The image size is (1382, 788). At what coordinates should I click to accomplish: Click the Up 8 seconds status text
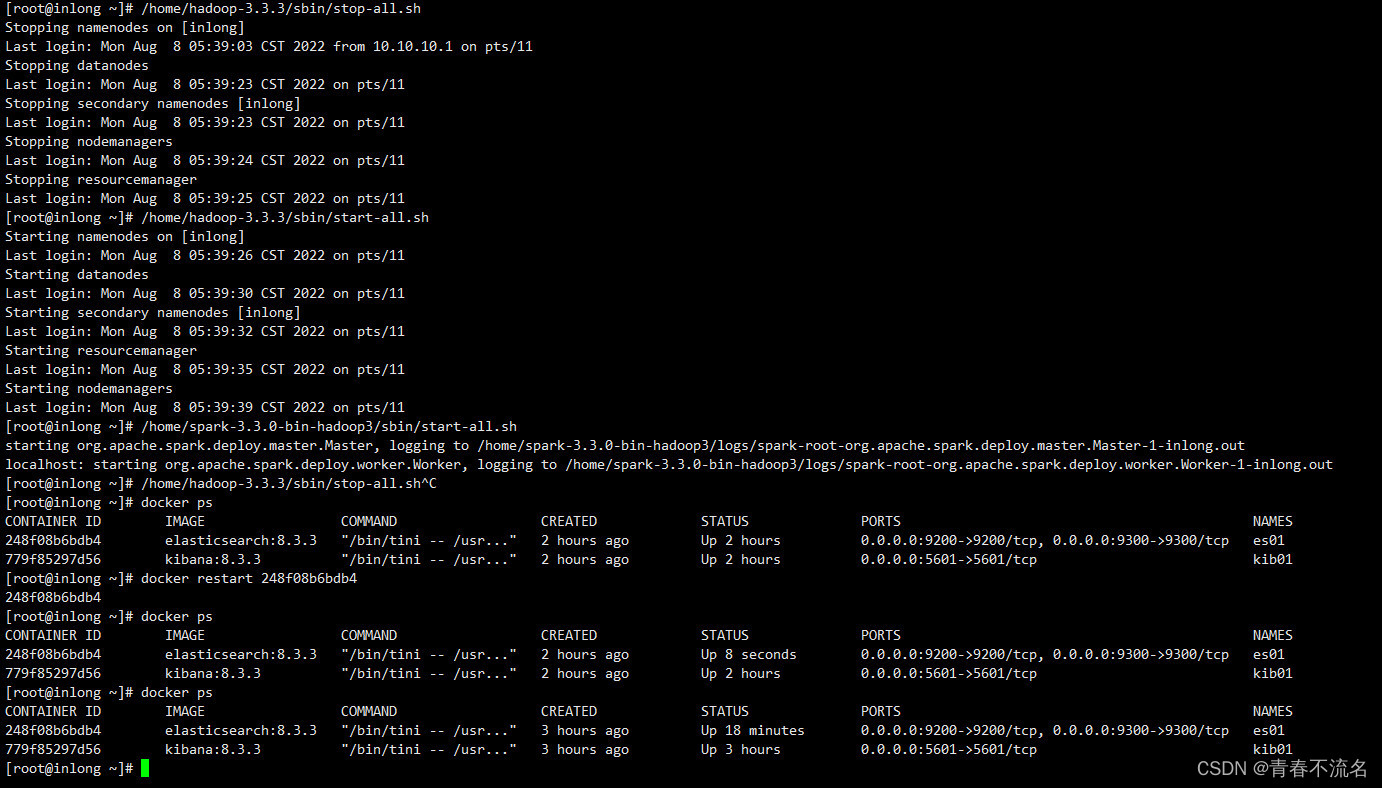pyautogui.click(x=748, y=654)
